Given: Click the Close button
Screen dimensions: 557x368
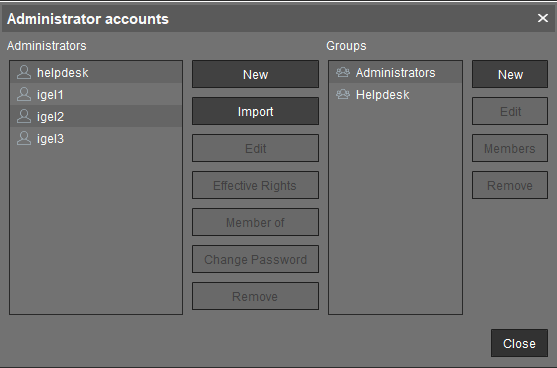Looking at the screenshot, I should pos(519,343).
